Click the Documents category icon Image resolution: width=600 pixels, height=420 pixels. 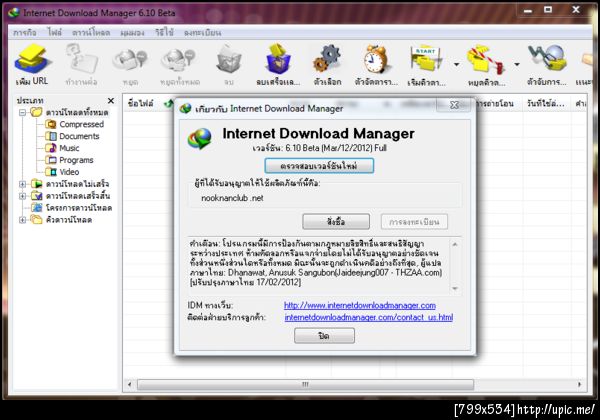pos(51,136)
